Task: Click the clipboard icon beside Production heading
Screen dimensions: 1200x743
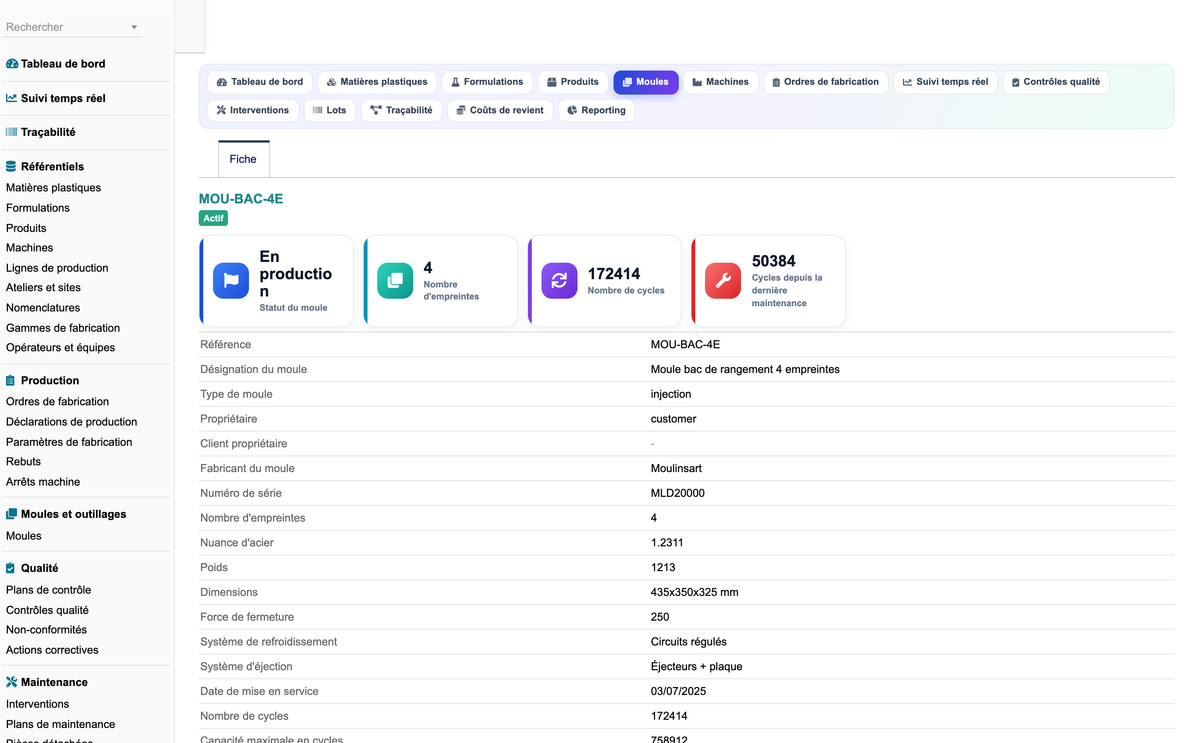Action: click(11, 381)
